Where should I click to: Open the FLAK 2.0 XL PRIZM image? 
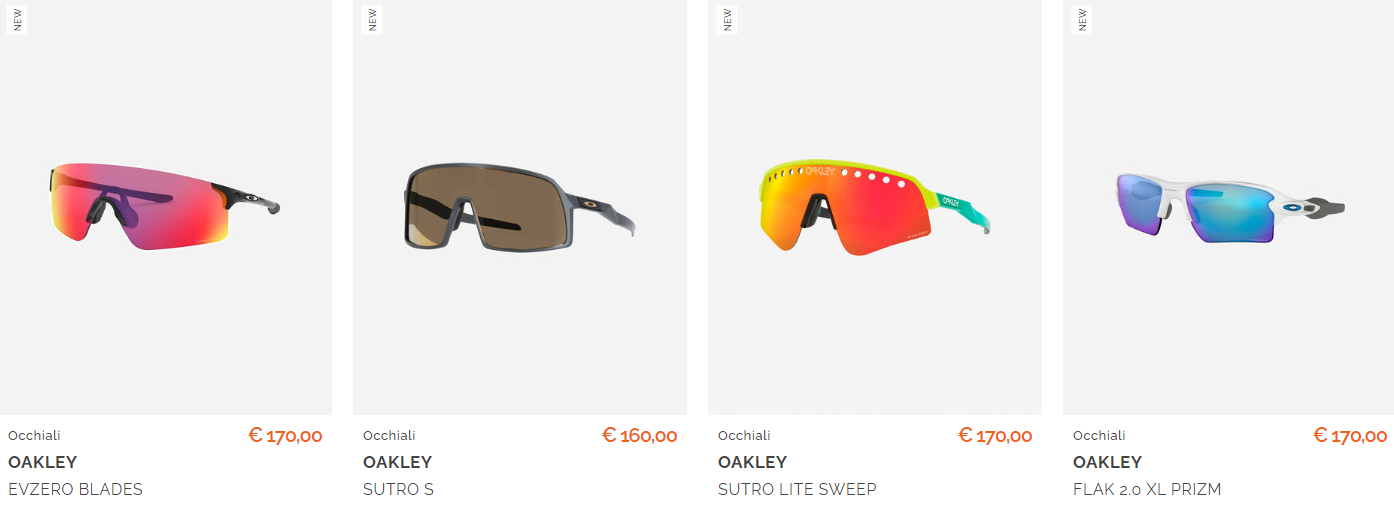[x=1228, y=207]
